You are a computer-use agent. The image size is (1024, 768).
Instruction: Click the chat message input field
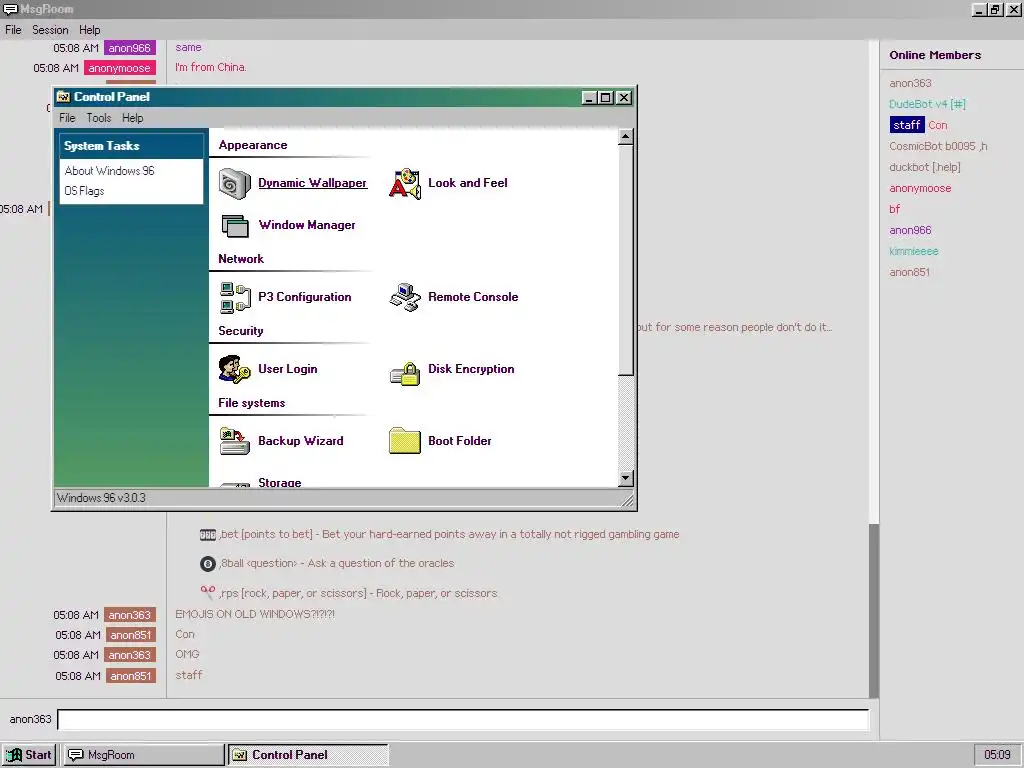coord(463,720)
